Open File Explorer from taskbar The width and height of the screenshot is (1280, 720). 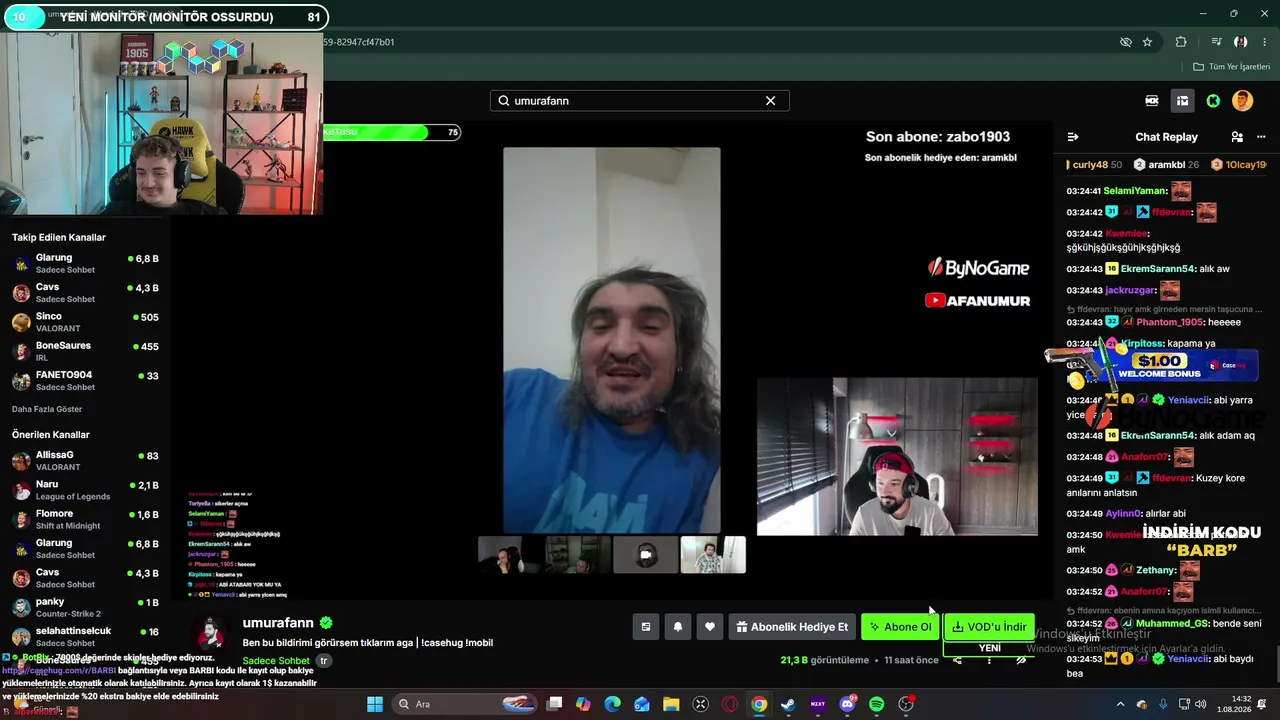pos(671,704)
